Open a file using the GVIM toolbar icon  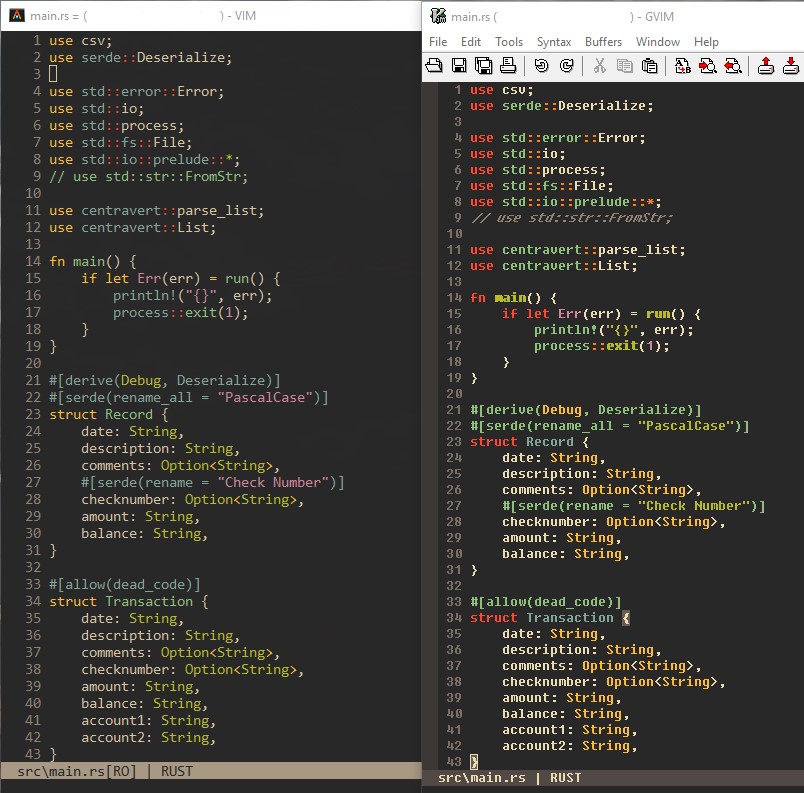[x=432, y=65]
